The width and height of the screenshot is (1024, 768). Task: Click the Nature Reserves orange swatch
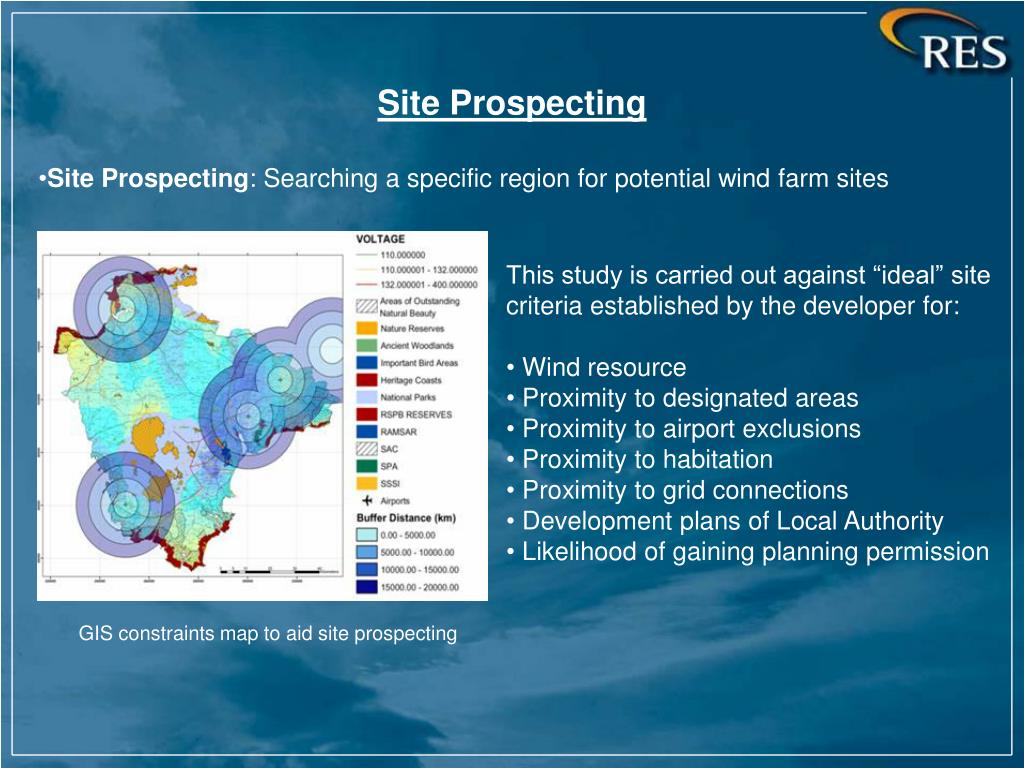pyautogui.click(x=367, y=328)
